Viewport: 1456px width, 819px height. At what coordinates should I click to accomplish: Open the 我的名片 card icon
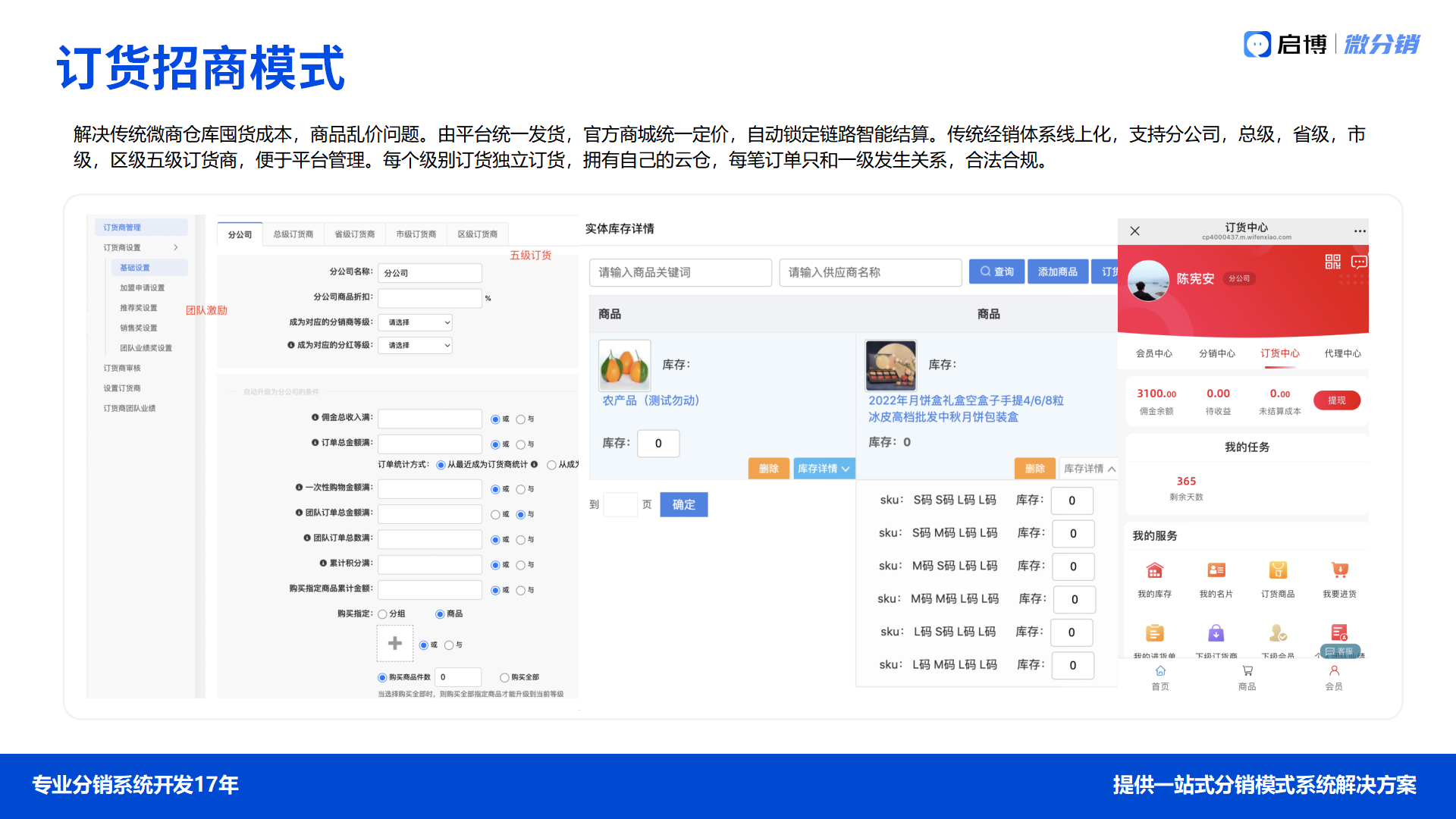[1216, 571]
